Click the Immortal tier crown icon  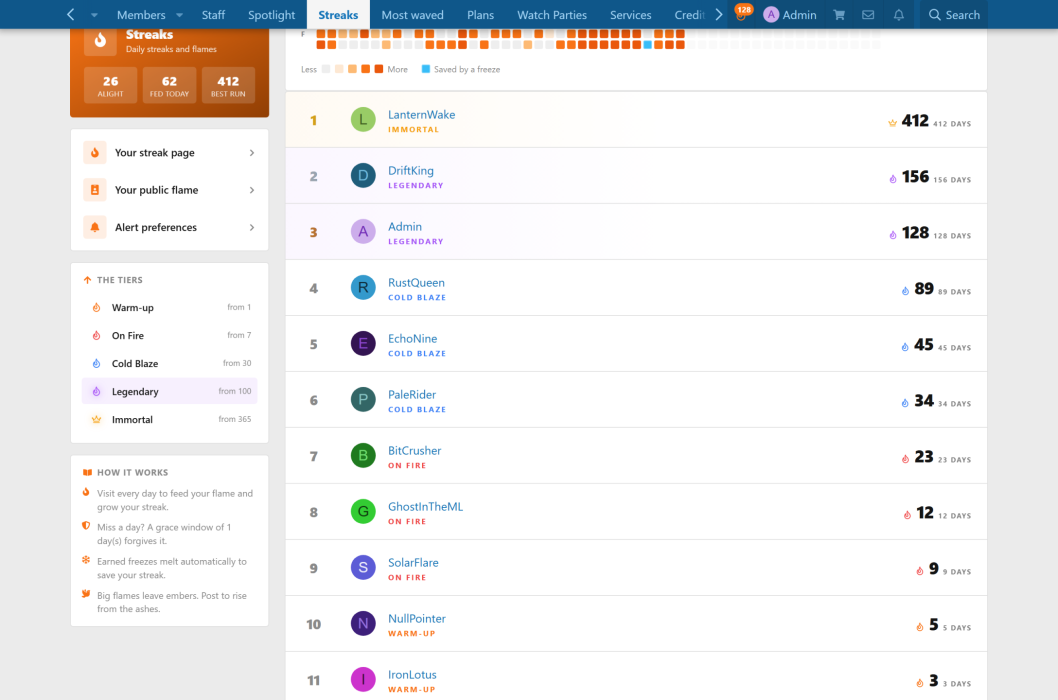[96, 419]
